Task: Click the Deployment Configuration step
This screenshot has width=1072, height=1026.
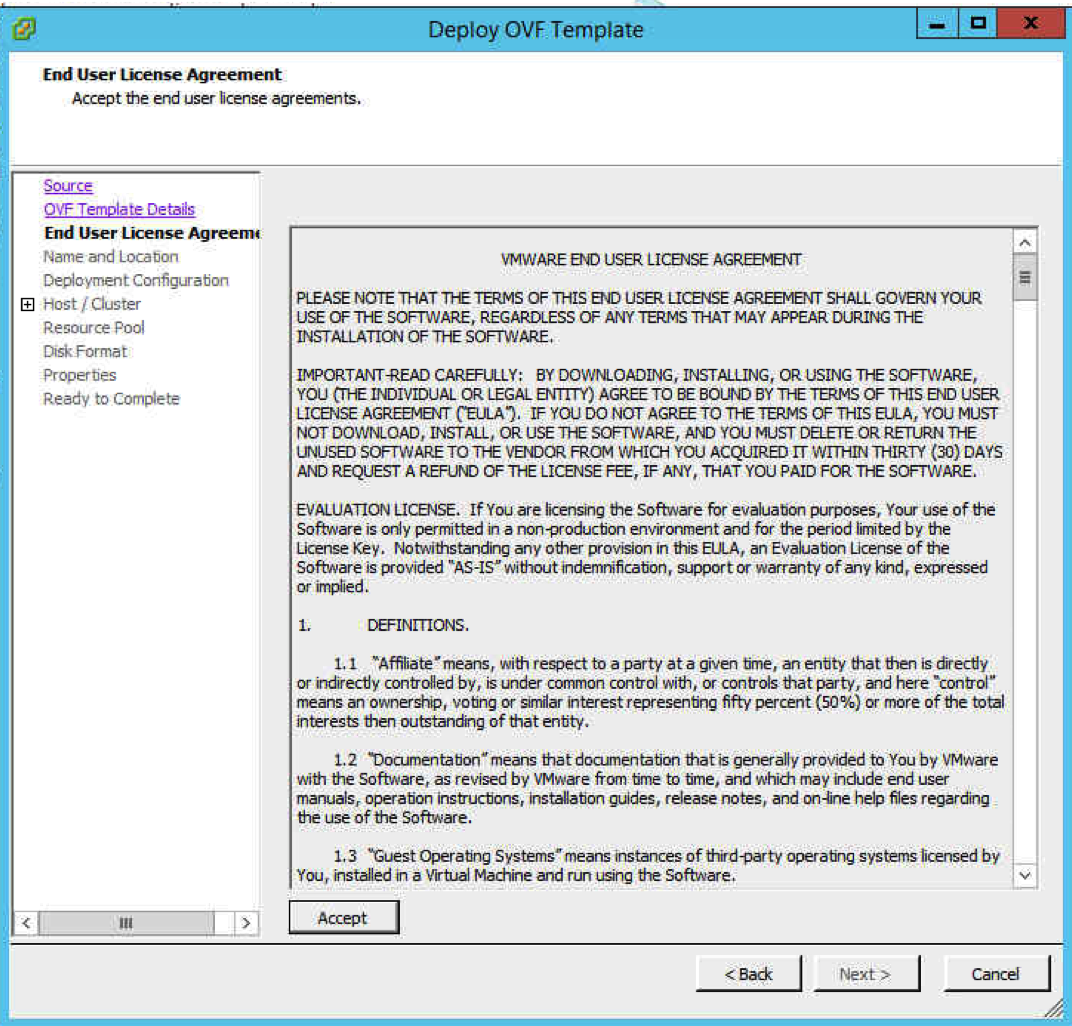Action: point(136,280)
